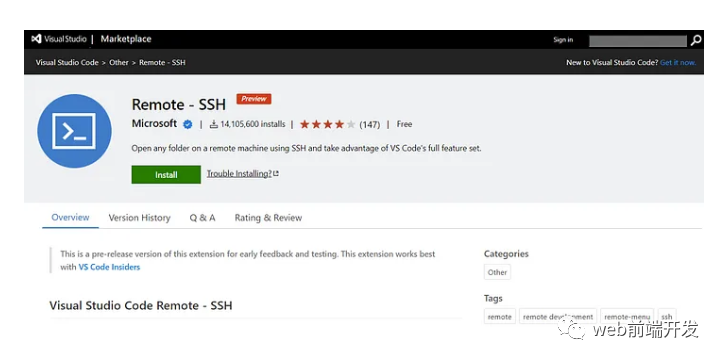Image resolution: width=722 pixels, height=361 pixels.
Task: Click the extension description sentence
Action: (x=306, y=148)
